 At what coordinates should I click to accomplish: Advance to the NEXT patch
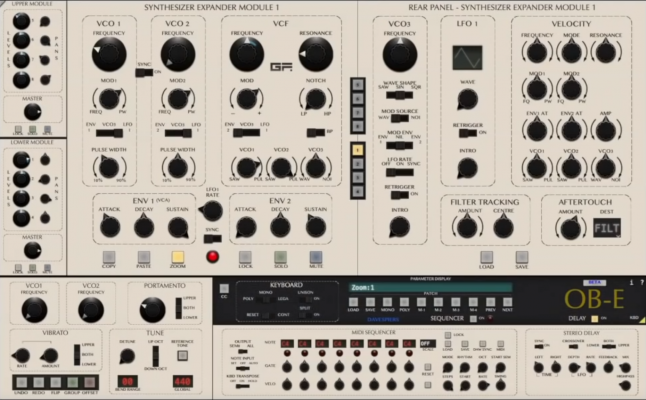click(507, 302)
